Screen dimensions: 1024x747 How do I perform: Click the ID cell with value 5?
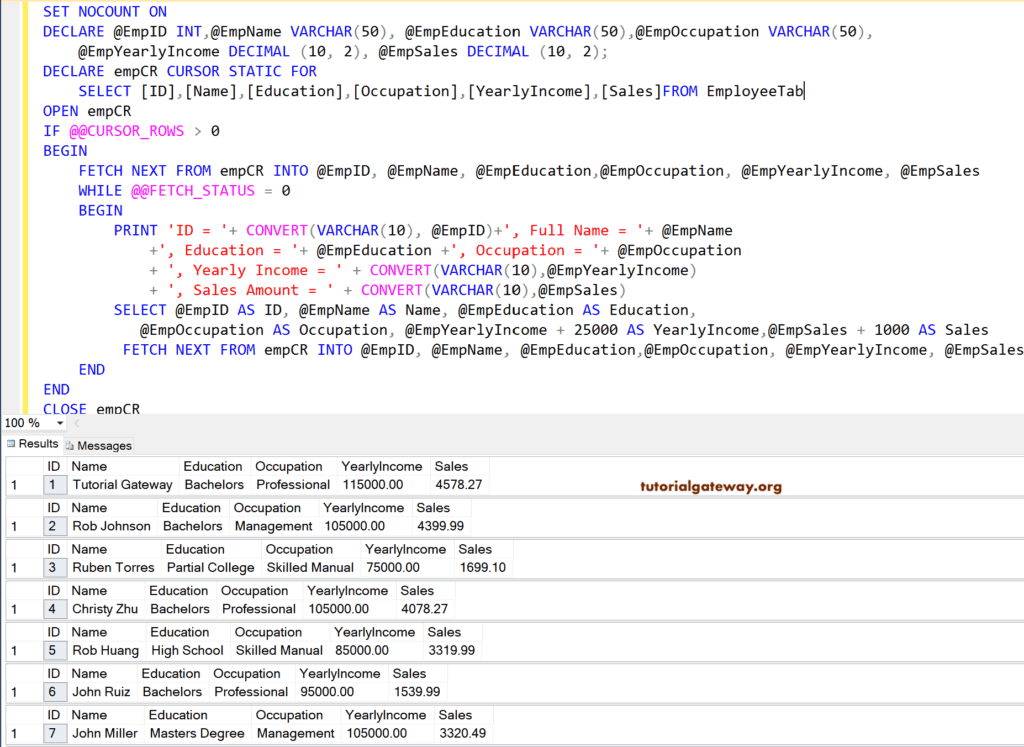[54, 650]
